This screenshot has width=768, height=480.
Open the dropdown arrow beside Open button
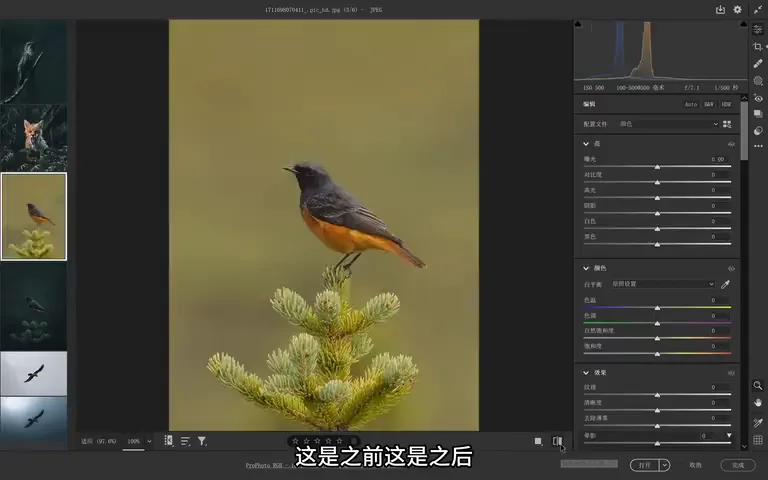pyautogui.click(x=664, y=465)
